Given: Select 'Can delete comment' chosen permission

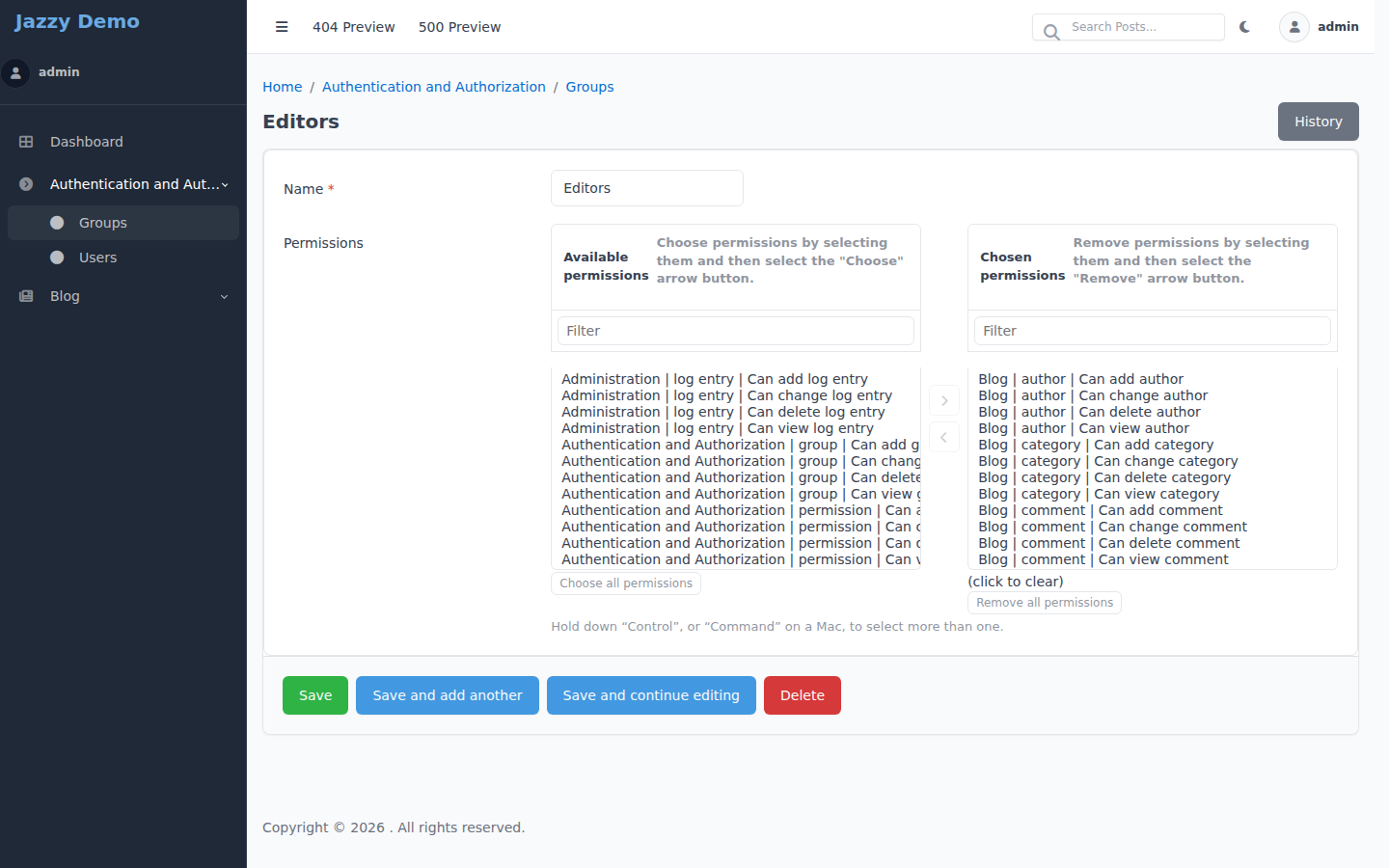Looking at the screenshot, I should click(1153, 543).
